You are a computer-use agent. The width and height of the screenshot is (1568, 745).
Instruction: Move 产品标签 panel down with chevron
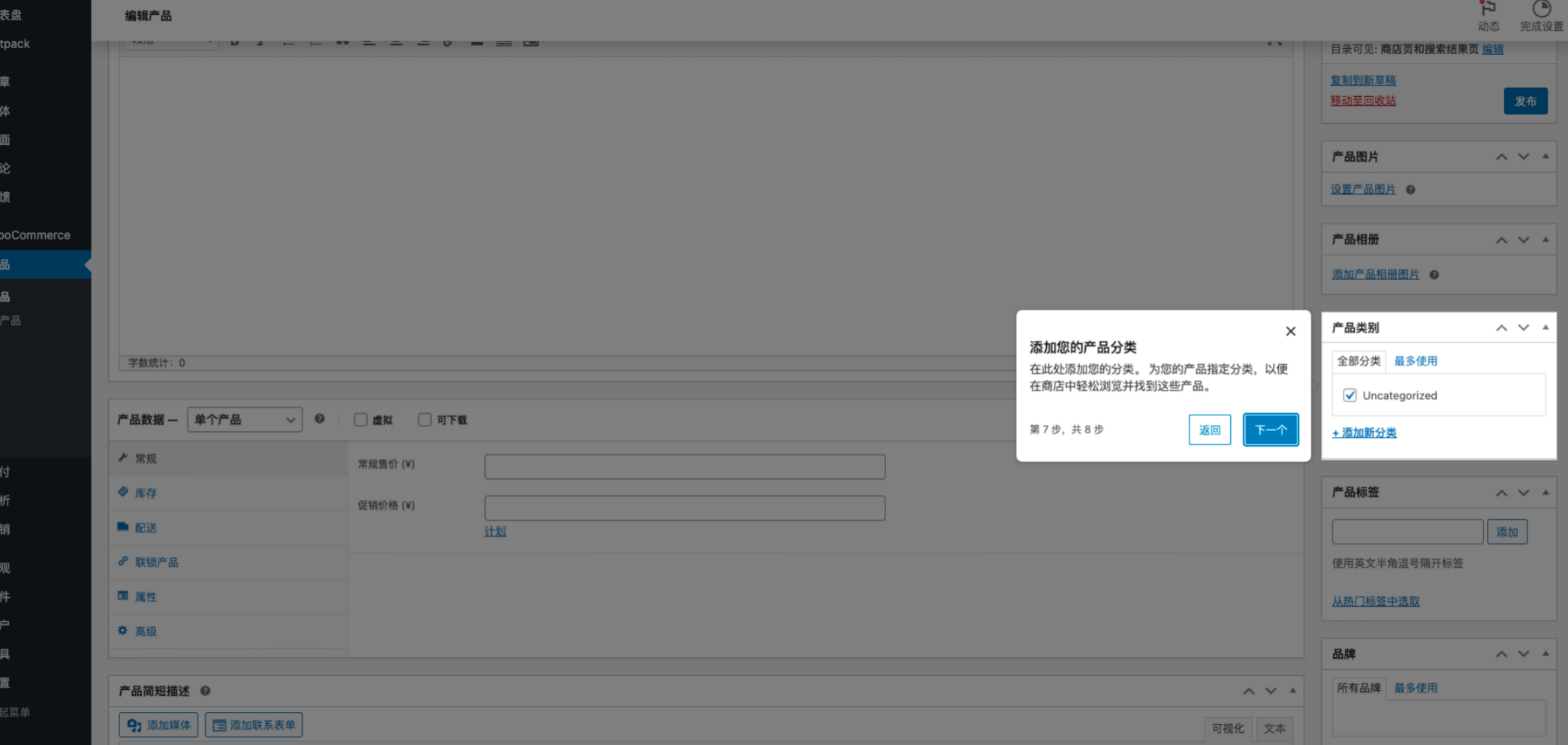click(x=1524, y=493)
